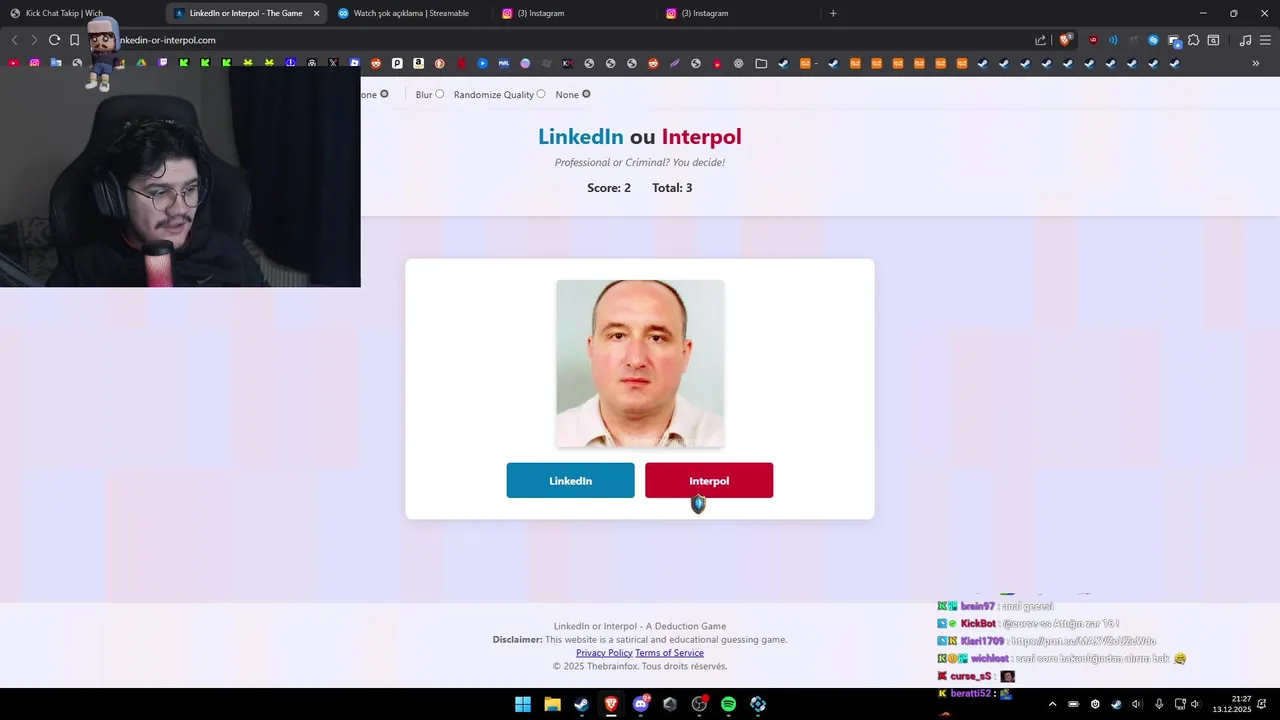Click the man's portrait photo
The image size is (1280, 720).
[x=640, y=364]
